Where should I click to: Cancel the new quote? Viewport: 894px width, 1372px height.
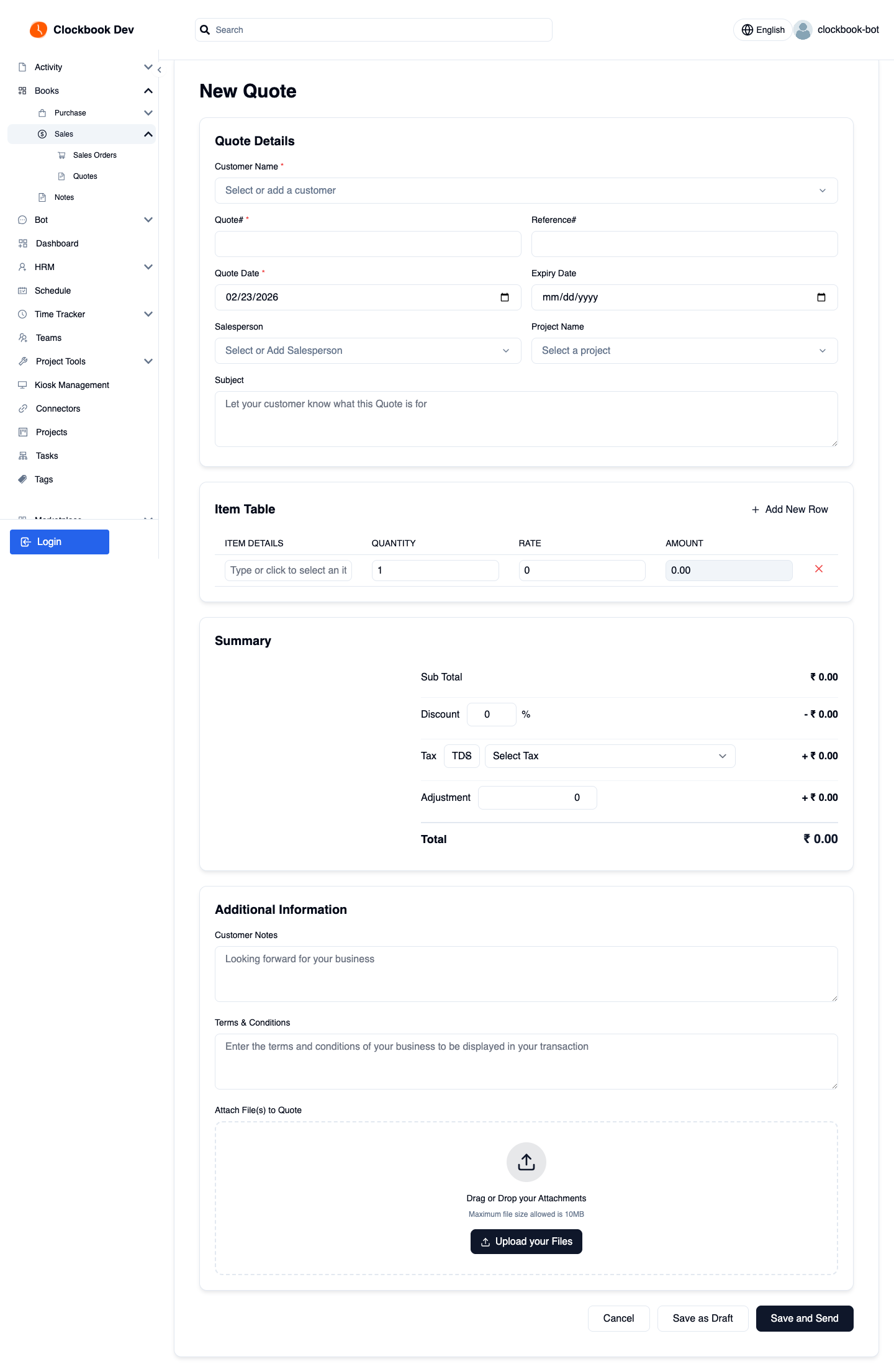point(619,1319)
